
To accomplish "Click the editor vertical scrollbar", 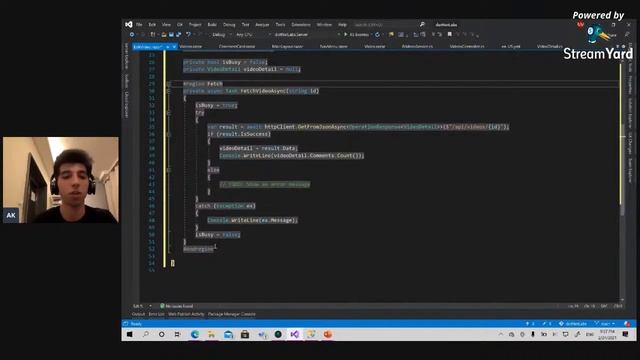I will pos(622,176).
